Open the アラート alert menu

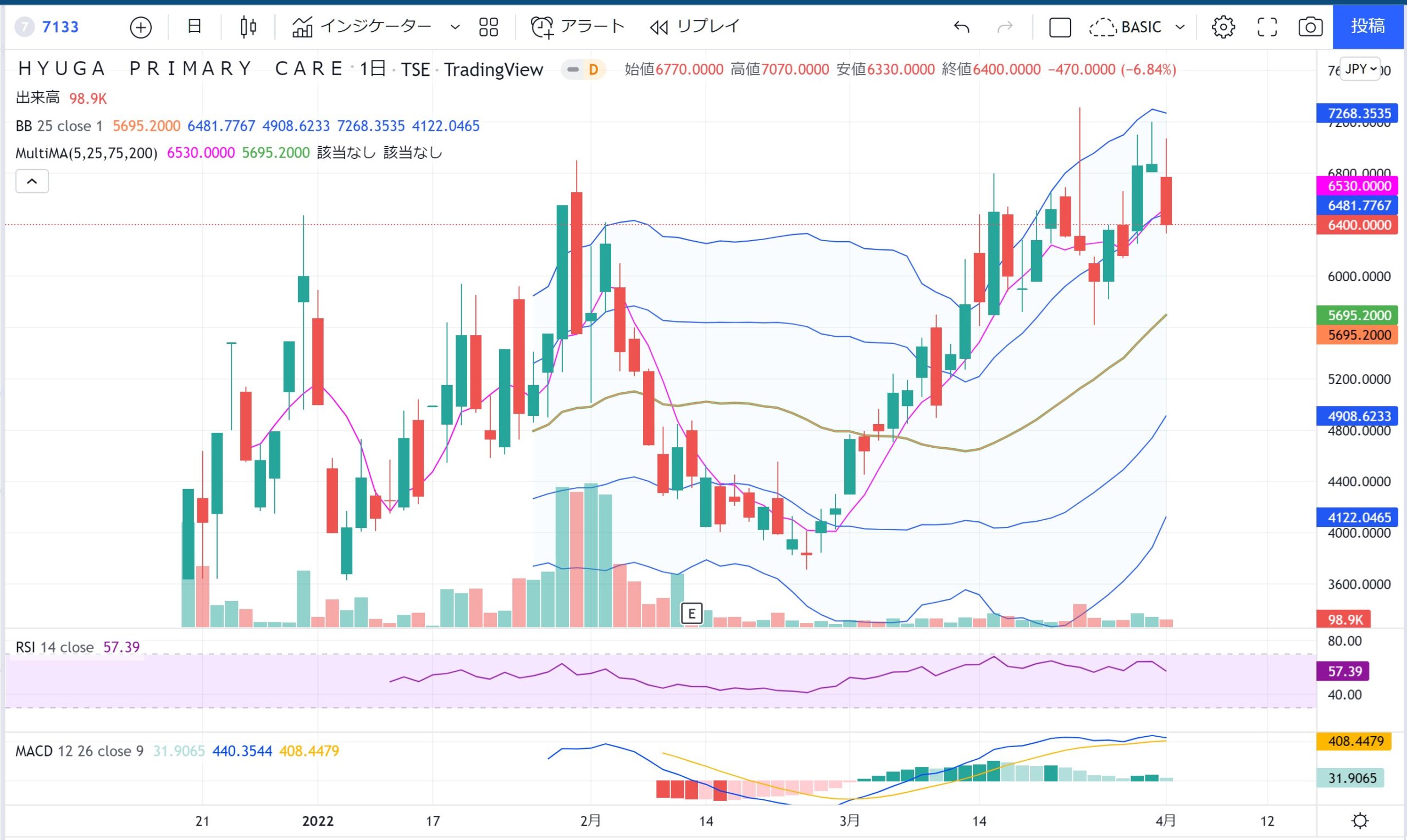[578, 27]
